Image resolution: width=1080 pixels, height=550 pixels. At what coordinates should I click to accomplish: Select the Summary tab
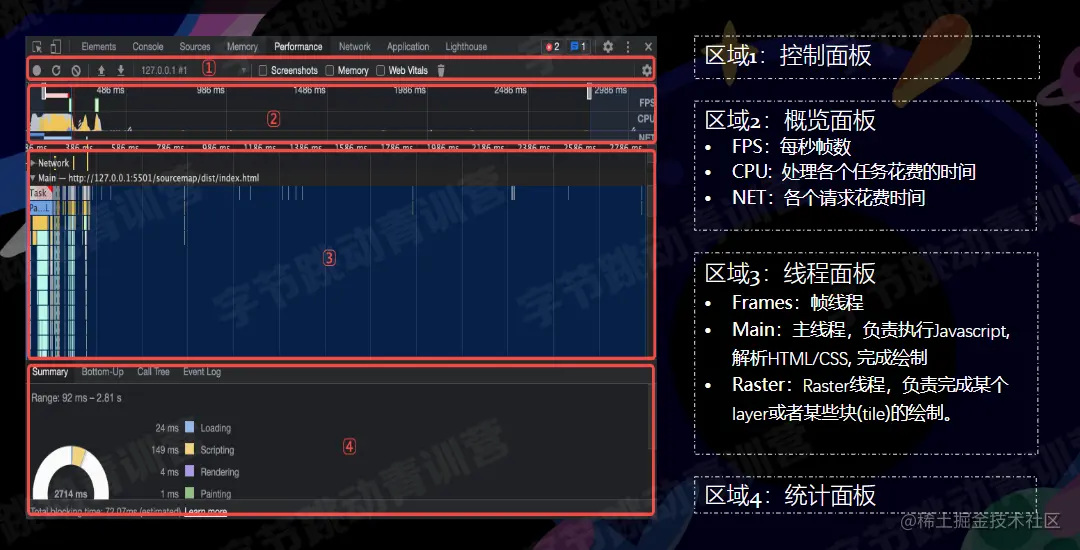click(50, 372)
